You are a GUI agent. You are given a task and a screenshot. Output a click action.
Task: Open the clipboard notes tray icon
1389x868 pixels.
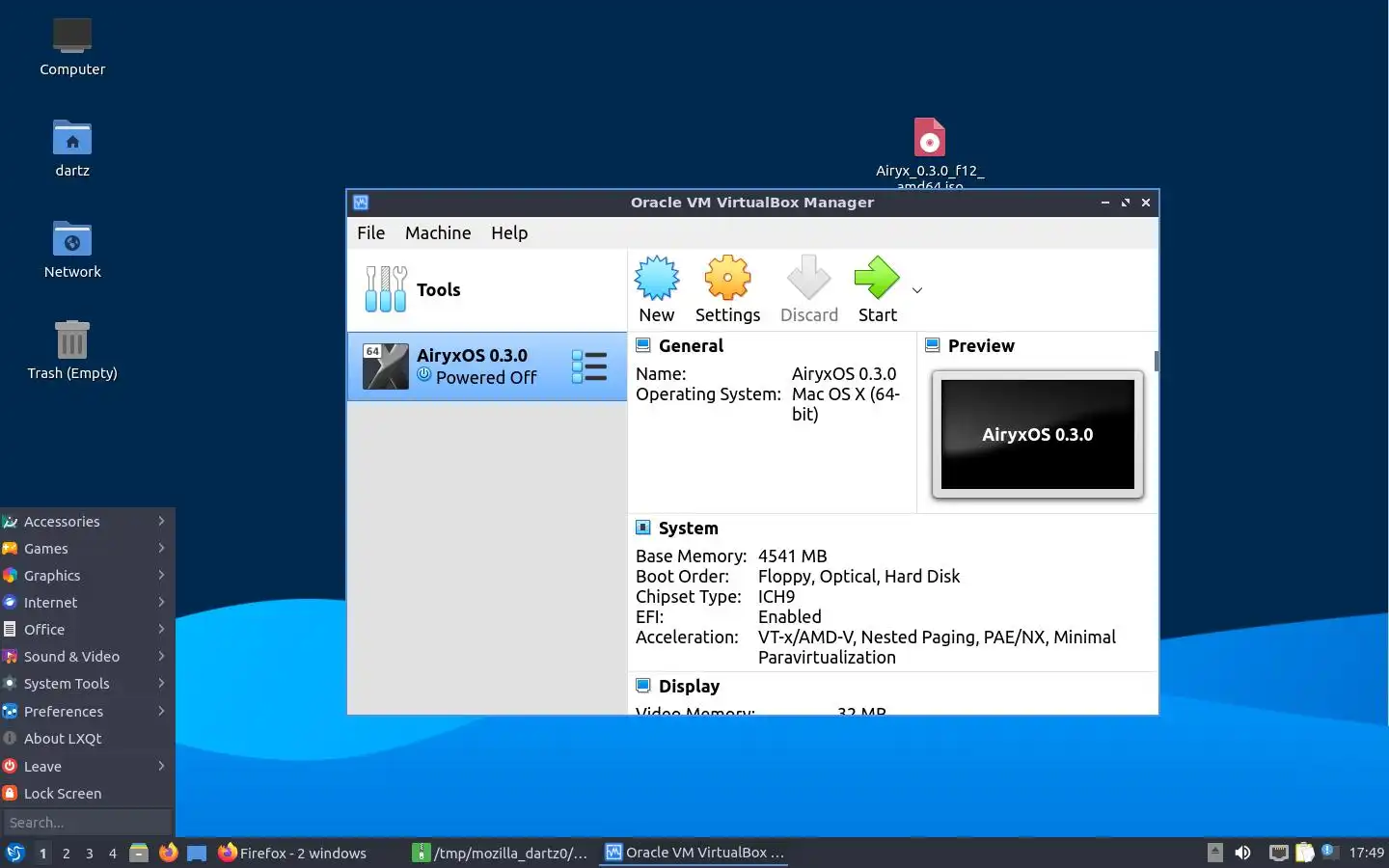point(1304,853)
